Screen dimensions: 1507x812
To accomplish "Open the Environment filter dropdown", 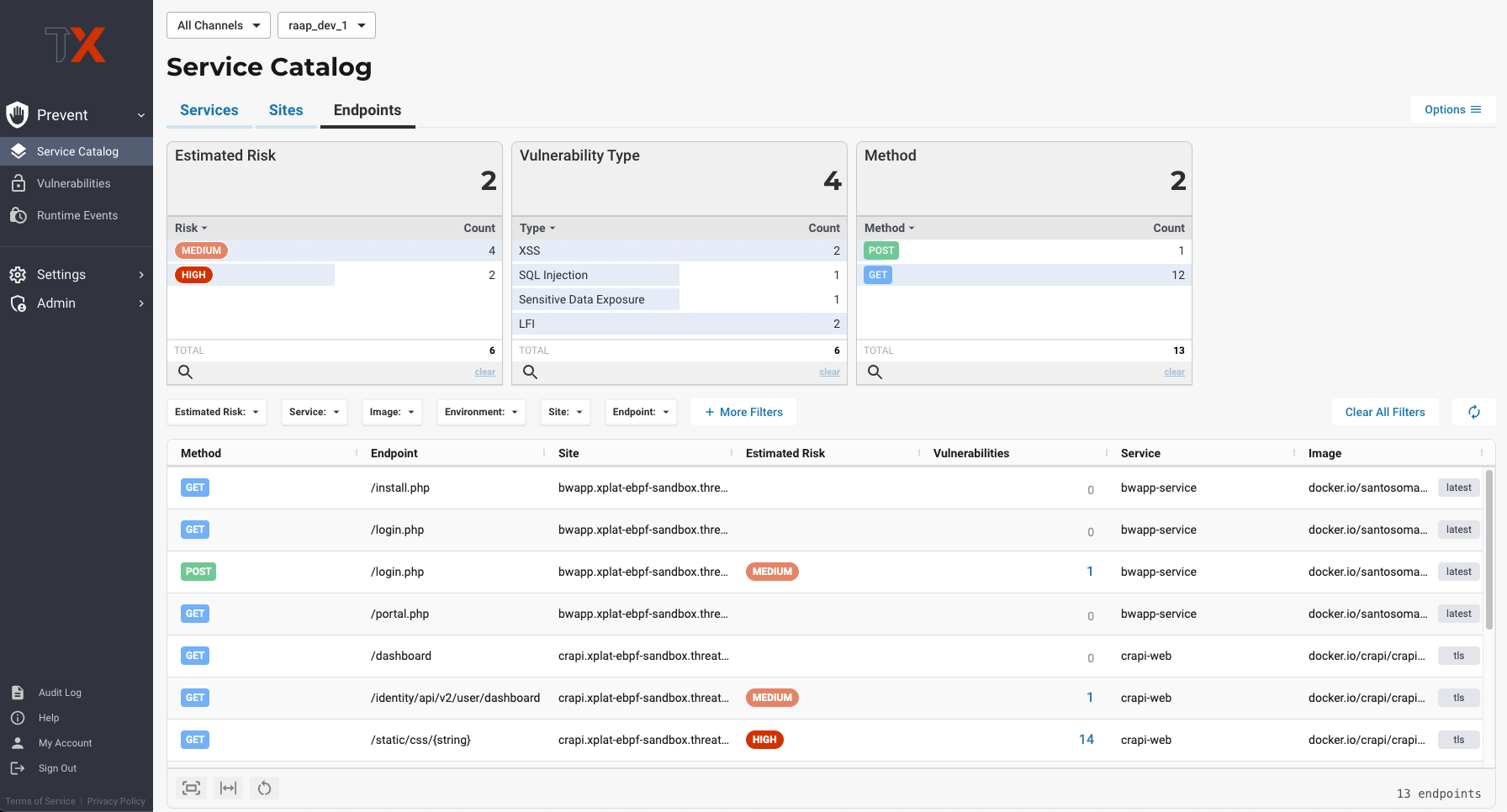I will [x=481, y=412].
